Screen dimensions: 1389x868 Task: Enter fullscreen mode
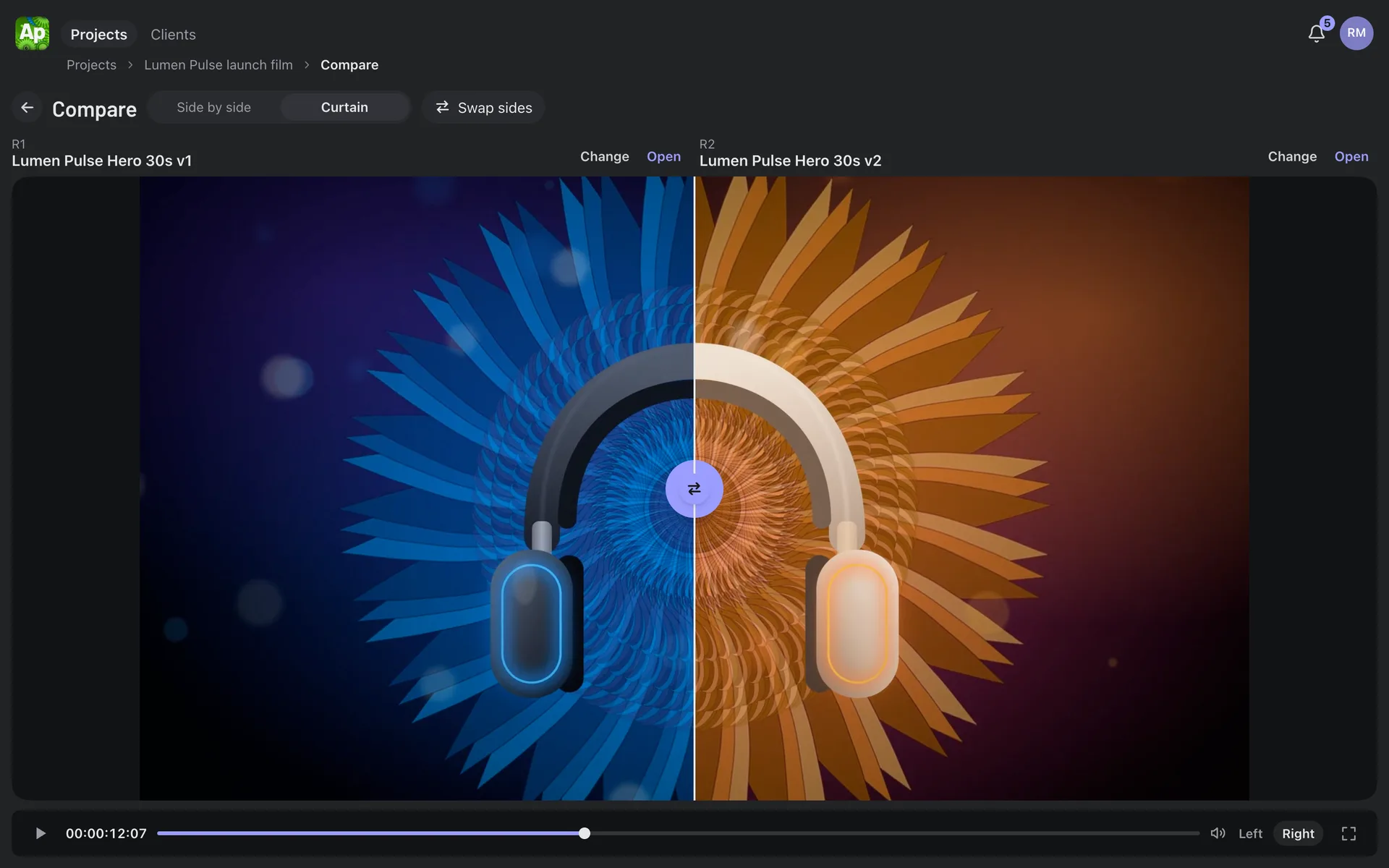pyautogui.click(x=1348, y=833)
